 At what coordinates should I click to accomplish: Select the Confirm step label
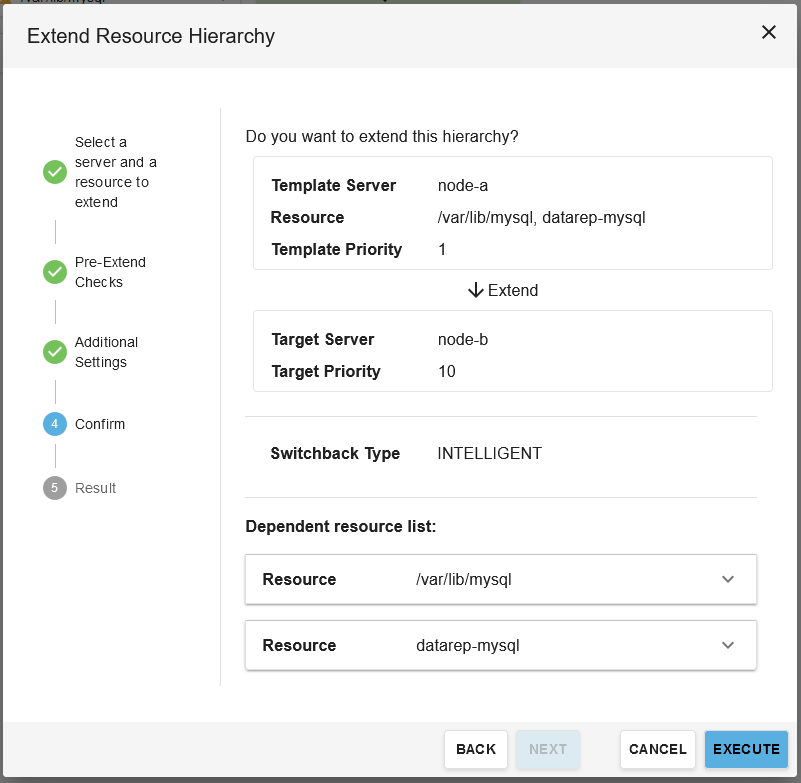pos(100,424)
